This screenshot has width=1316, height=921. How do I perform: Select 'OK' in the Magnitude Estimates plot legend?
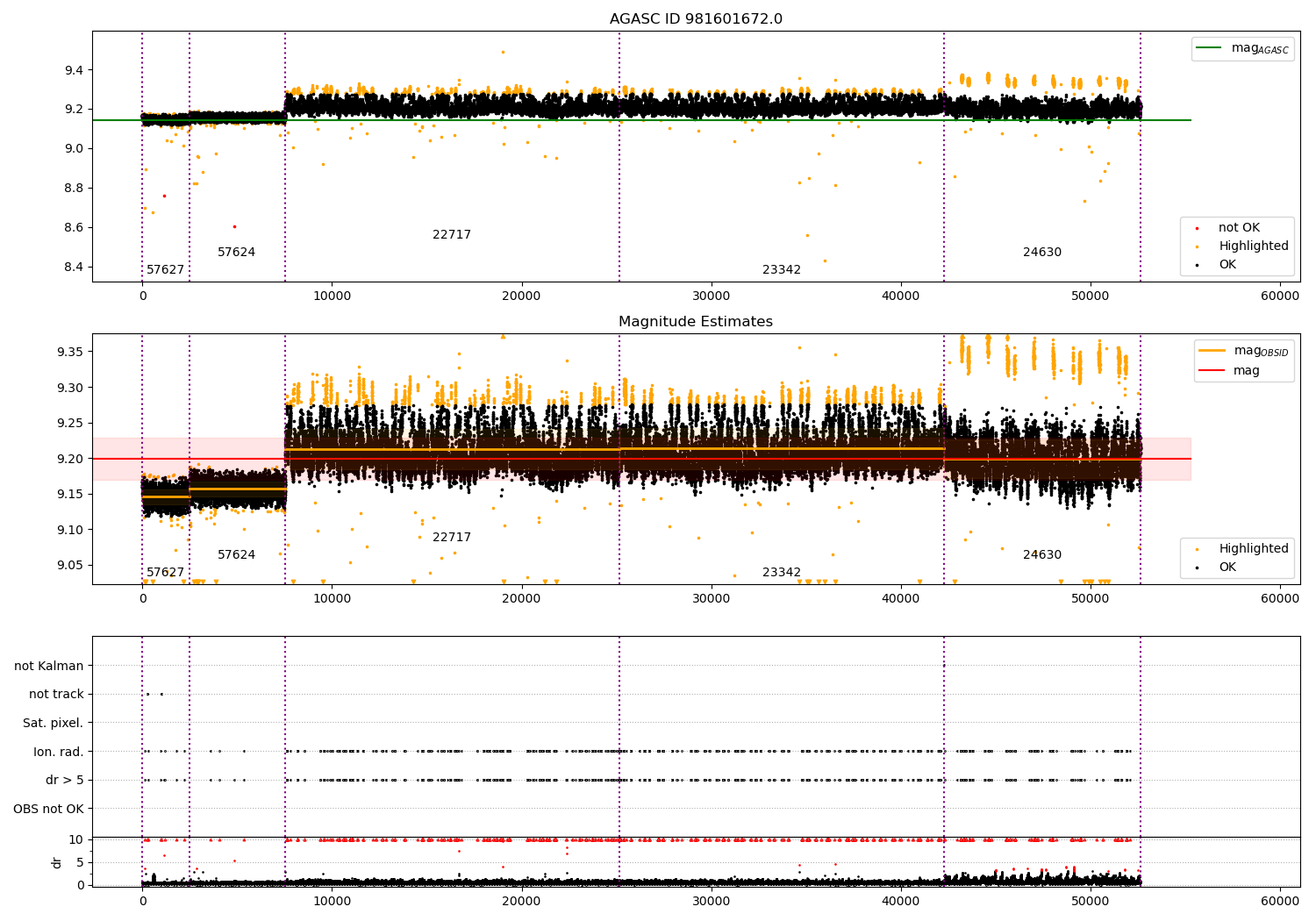tap(1227, 568)
